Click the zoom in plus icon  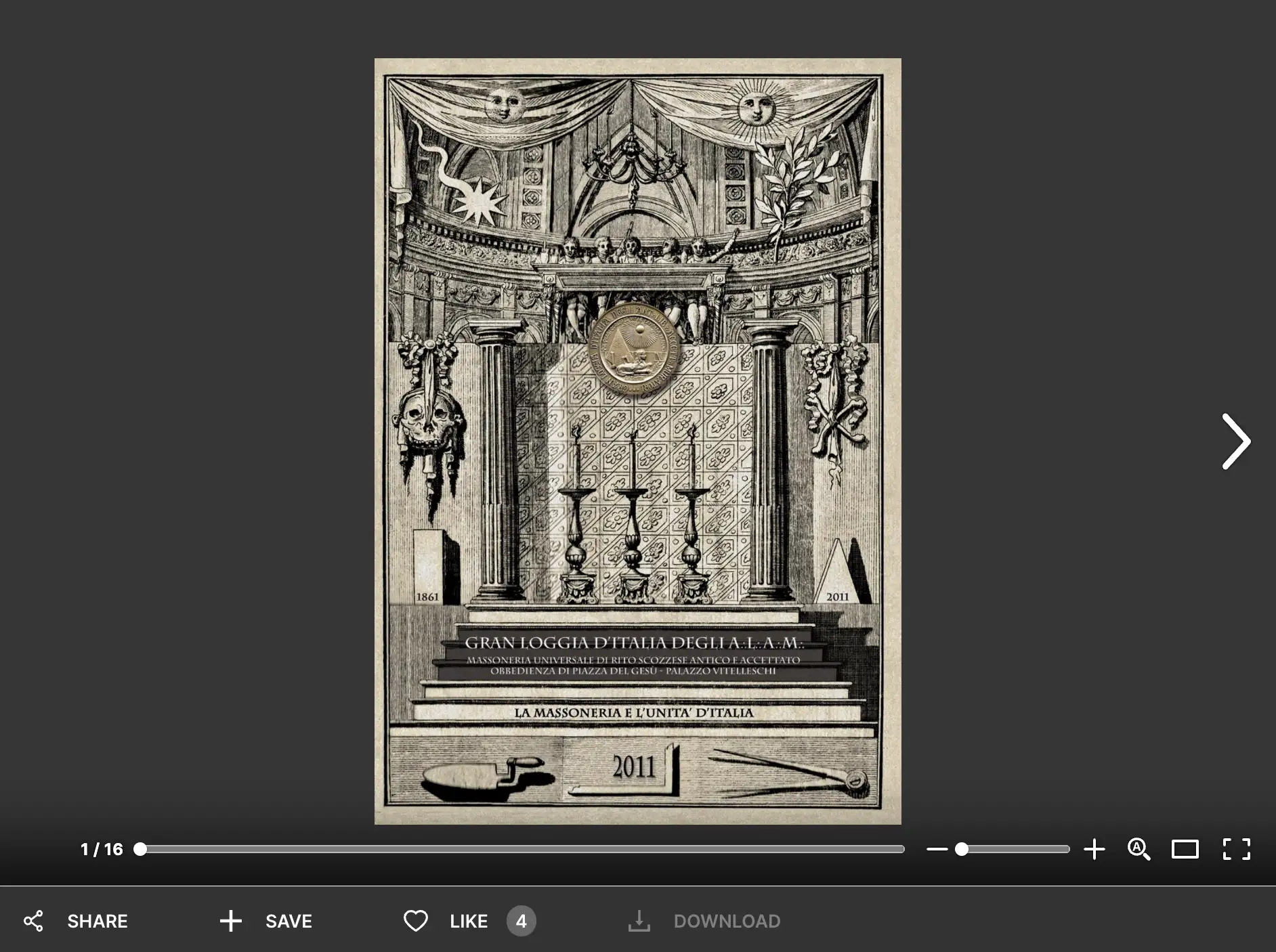click(1094, 849)
